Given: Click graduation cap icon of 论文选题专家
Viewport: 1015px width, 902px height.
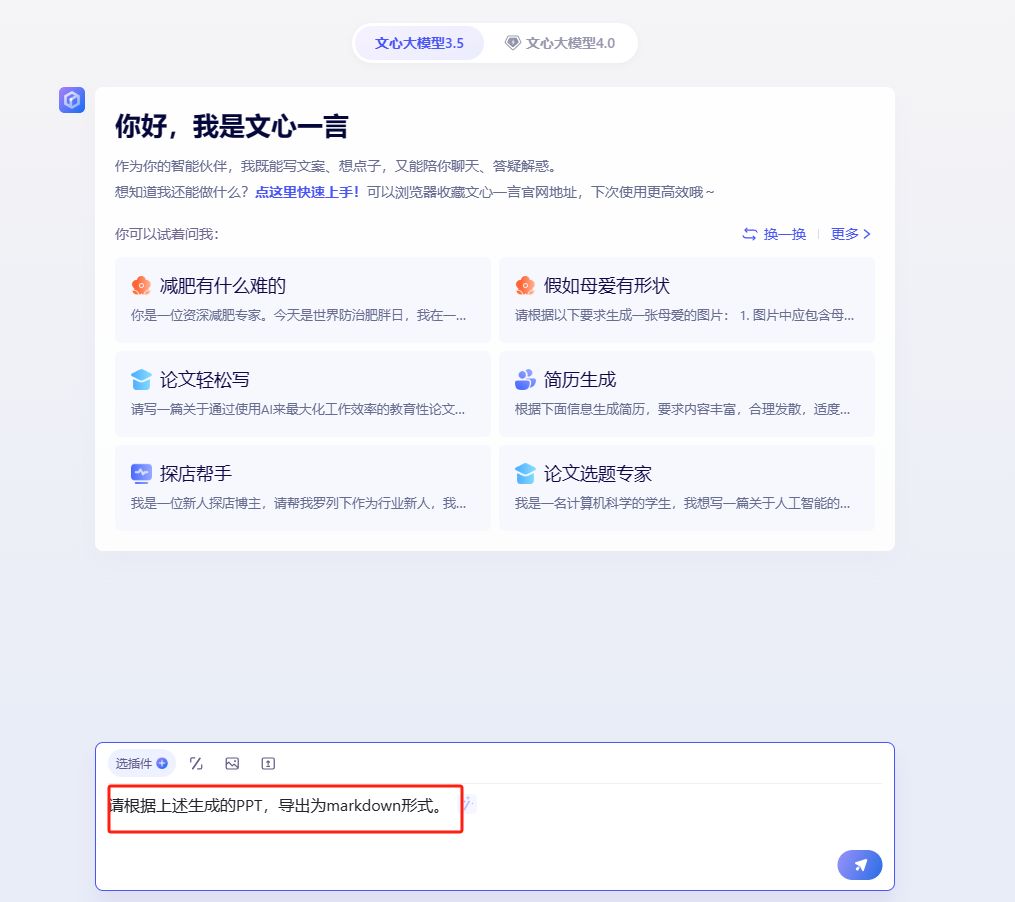Looking at the screenshot, I should tap(525, 473).
